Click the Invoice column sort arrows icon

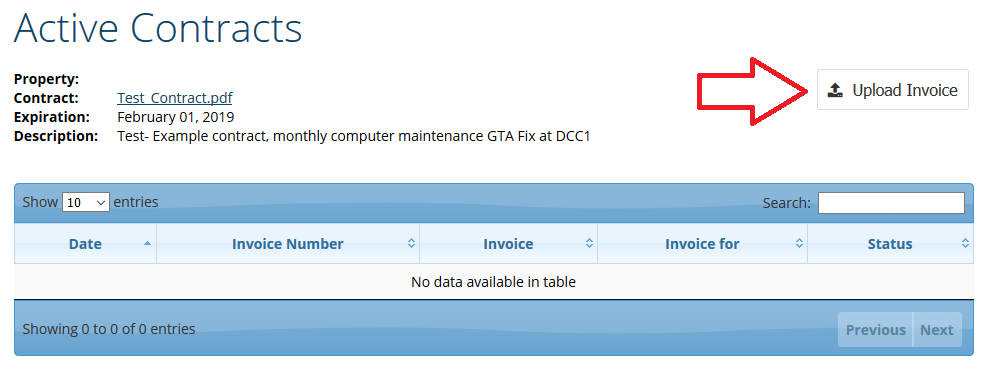[589, 243]
